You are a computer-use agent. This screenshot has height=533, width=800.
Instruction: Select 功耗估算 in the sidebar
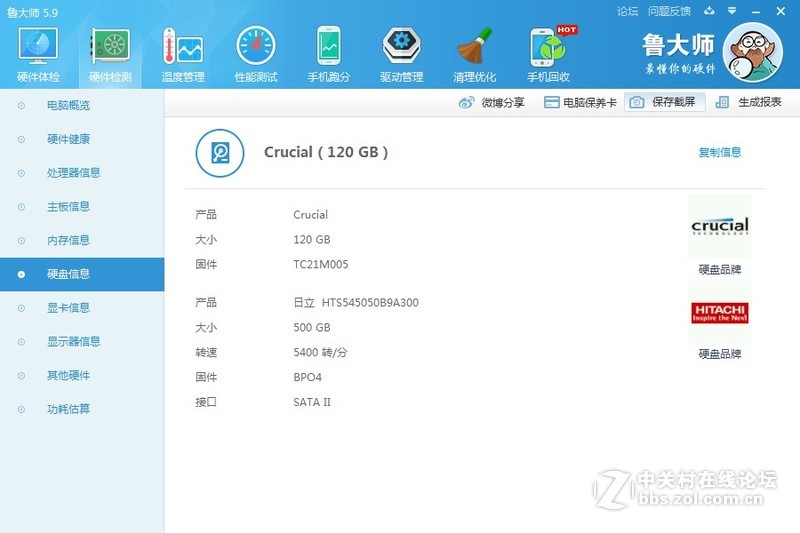82,409
